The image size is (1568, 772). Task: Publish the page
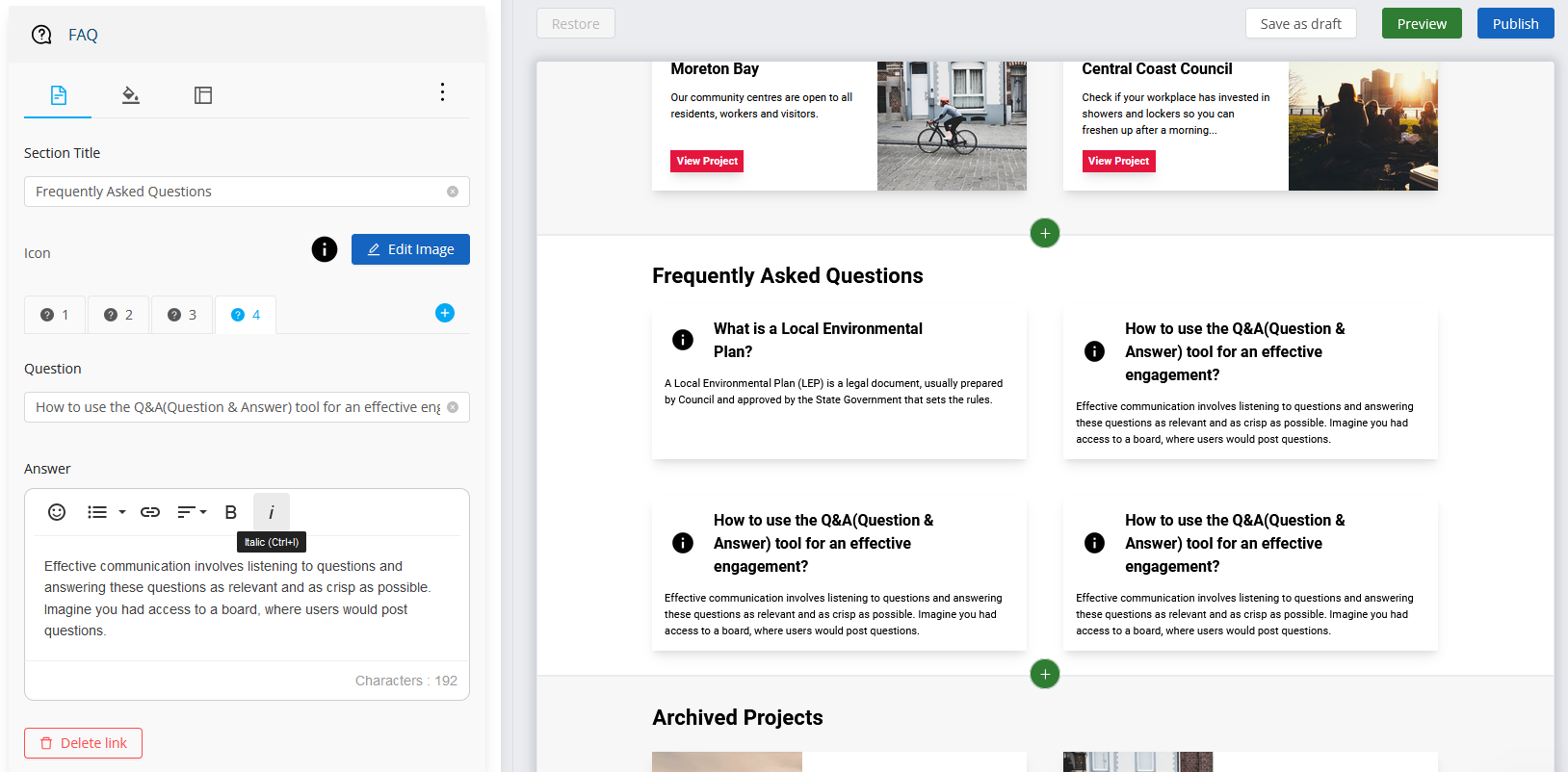(1516, 24)
